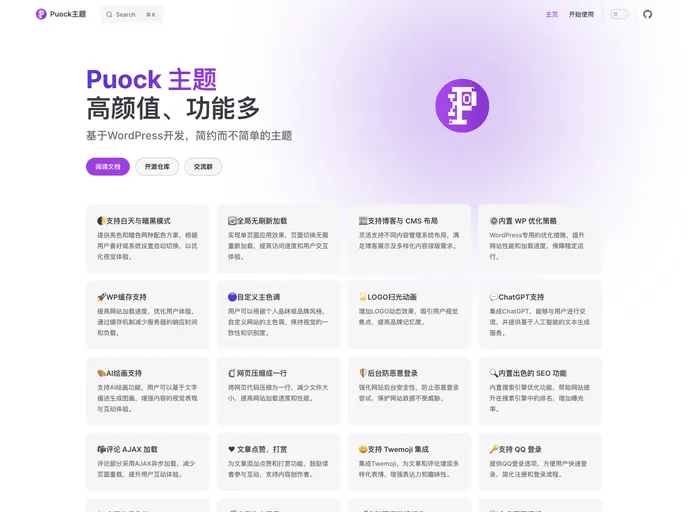
Task: Click the ChatGPT支持 card title
Action: [521, 297]
